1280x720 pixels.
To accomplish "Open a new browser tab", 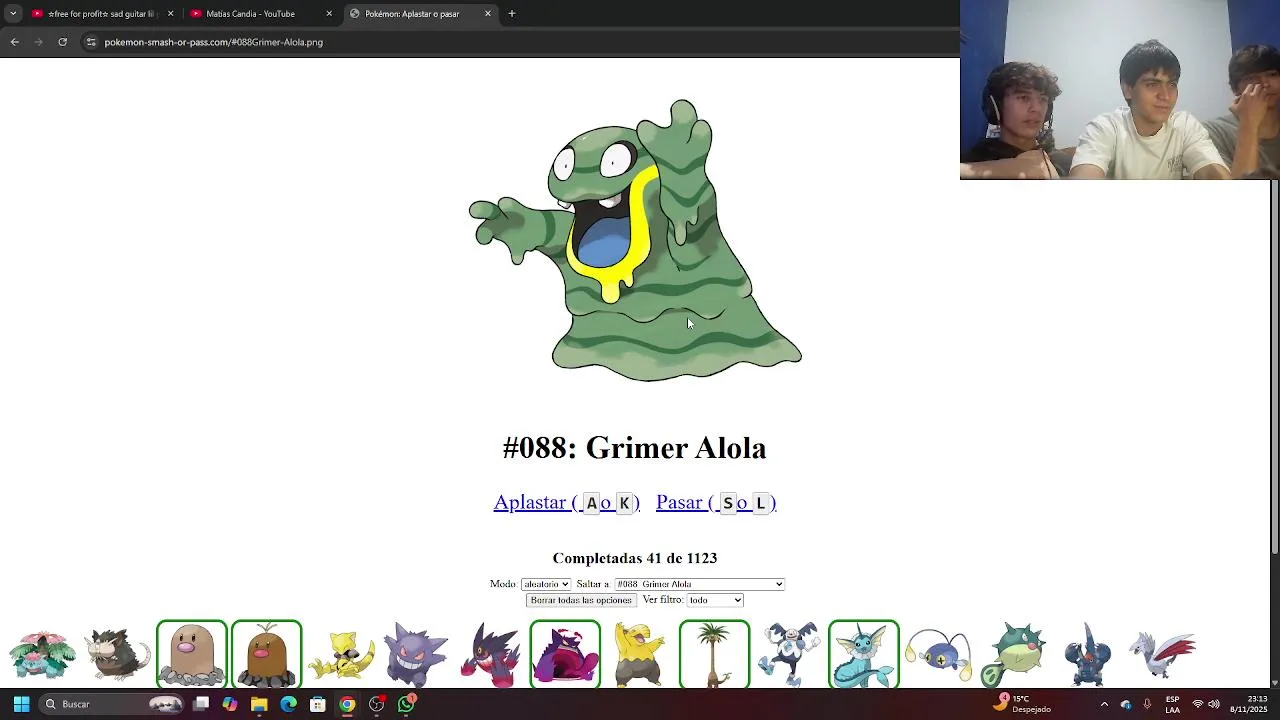I will click(x=512, y=14).
